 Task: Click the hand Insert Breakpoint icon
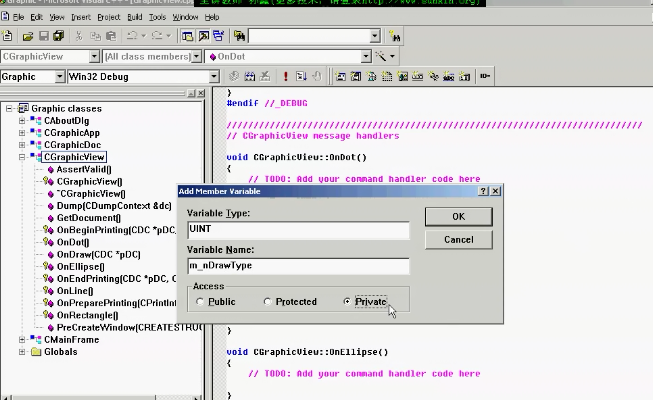point(317,76)
